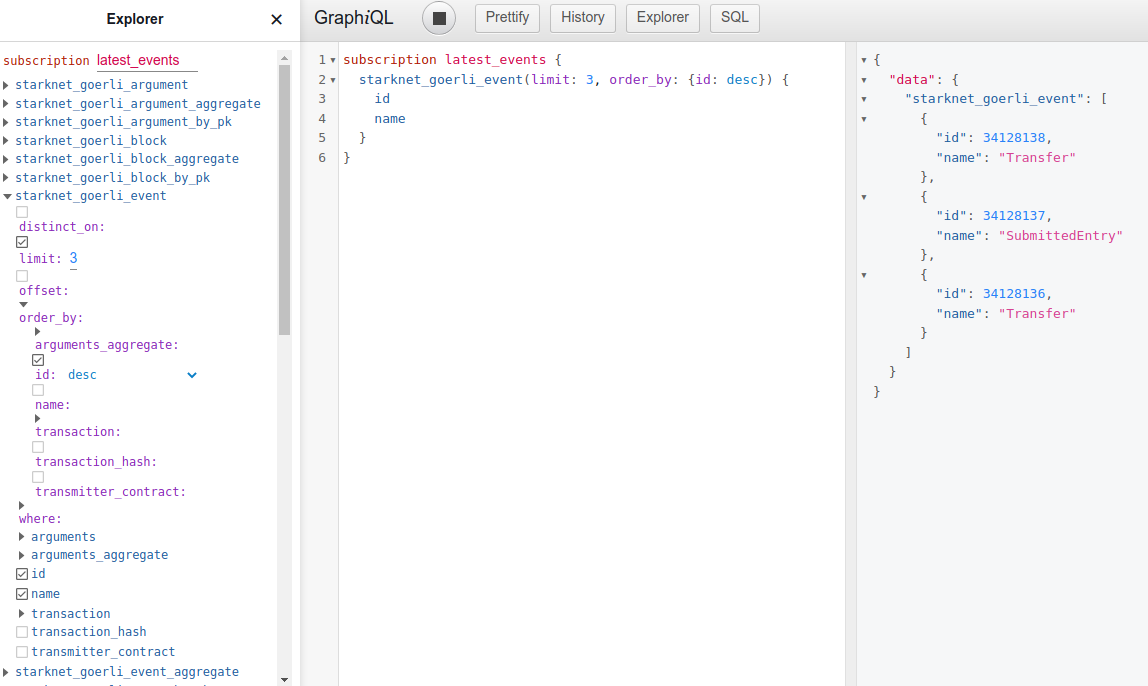Expand starknet_goerli_argument_aggregate node
The height and width of the screenshot is (686, 1148).
(x=7, y=104)
